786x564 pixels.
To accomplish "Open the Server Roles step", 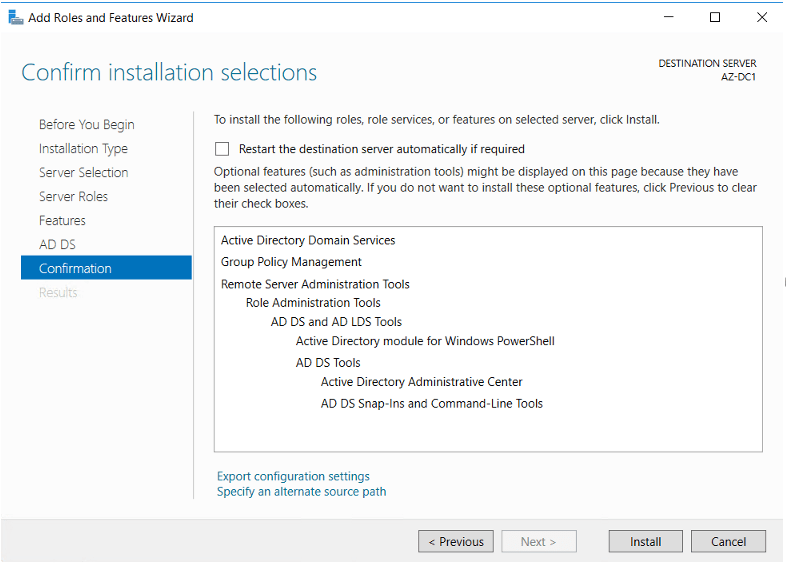I will coord(73,197).
